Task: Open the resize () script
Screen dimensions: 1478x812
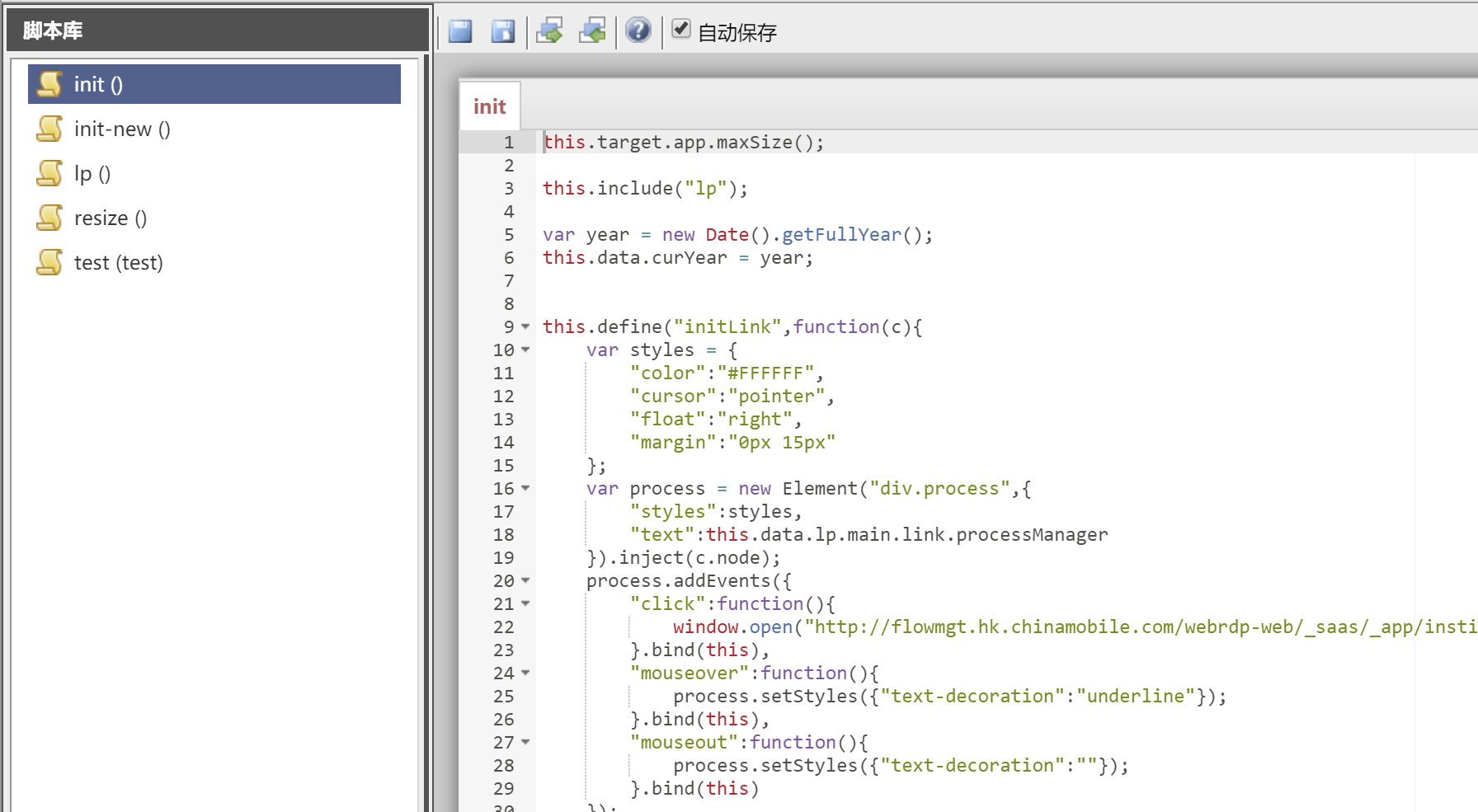Action: (111, 218)
